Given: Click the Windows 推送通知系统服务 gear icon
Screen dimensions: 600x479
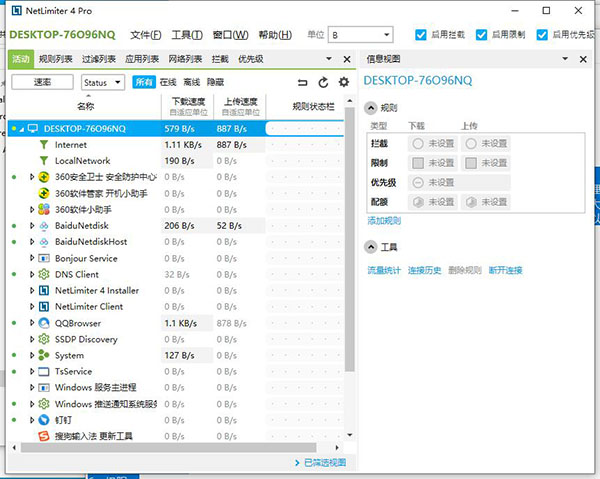Looking at the screenshot, I should point(44,404).
